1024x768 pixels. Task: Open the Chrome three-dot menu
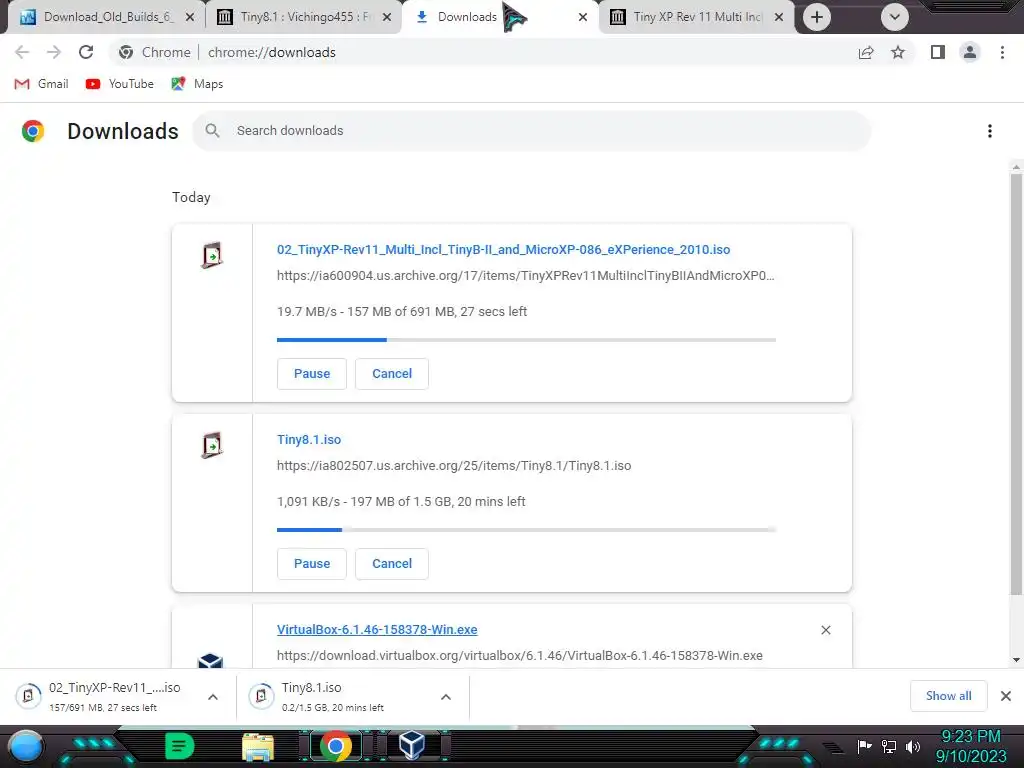point(1002,52)
